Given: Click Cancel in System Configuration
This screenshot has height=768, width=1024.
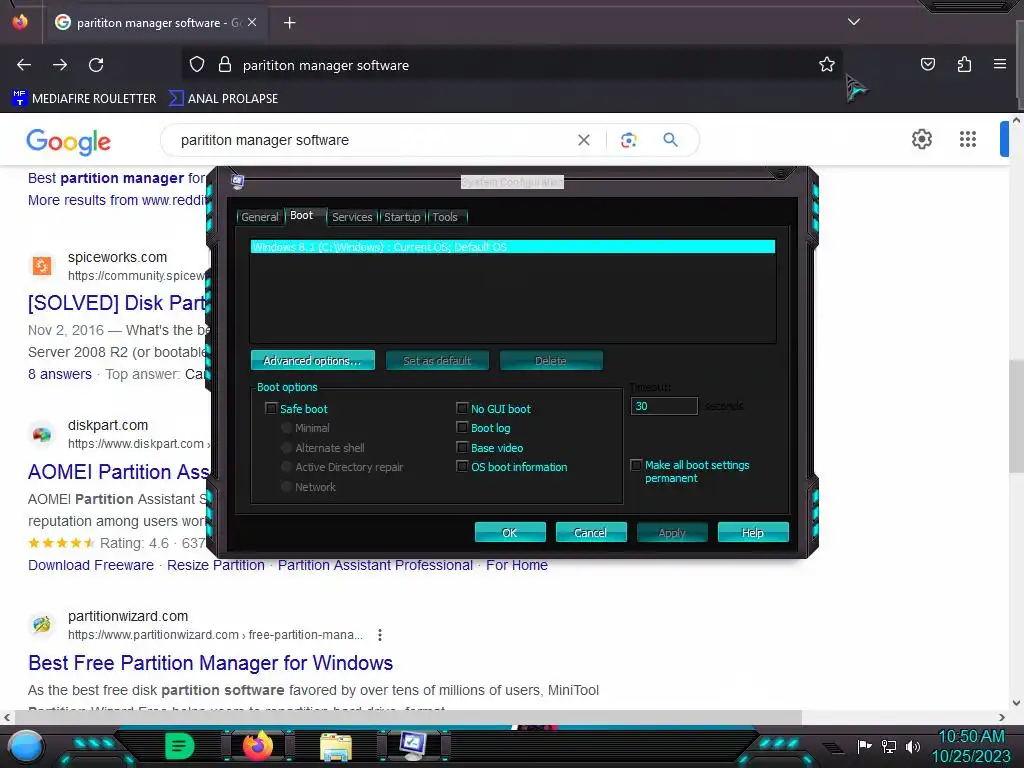Looking at the screenshot, I should 591,532.
